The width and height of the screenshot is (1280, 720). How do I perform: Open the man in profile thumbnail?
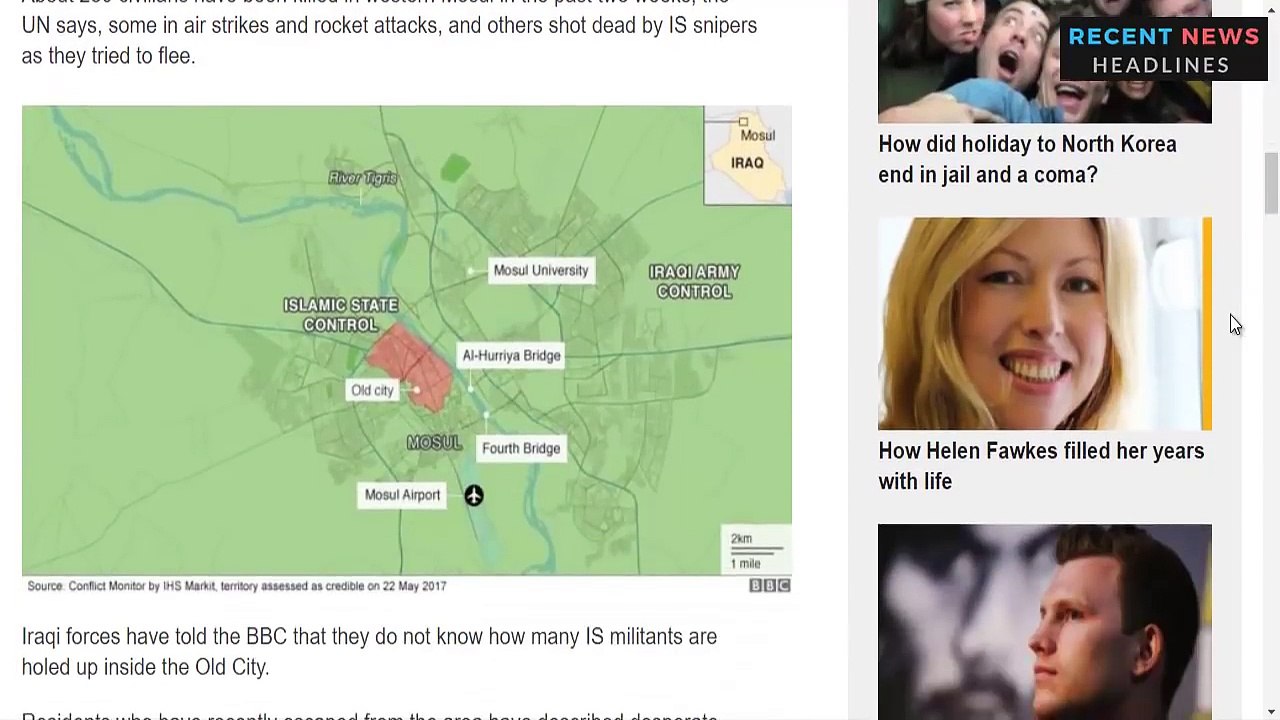coord(1044,622)
